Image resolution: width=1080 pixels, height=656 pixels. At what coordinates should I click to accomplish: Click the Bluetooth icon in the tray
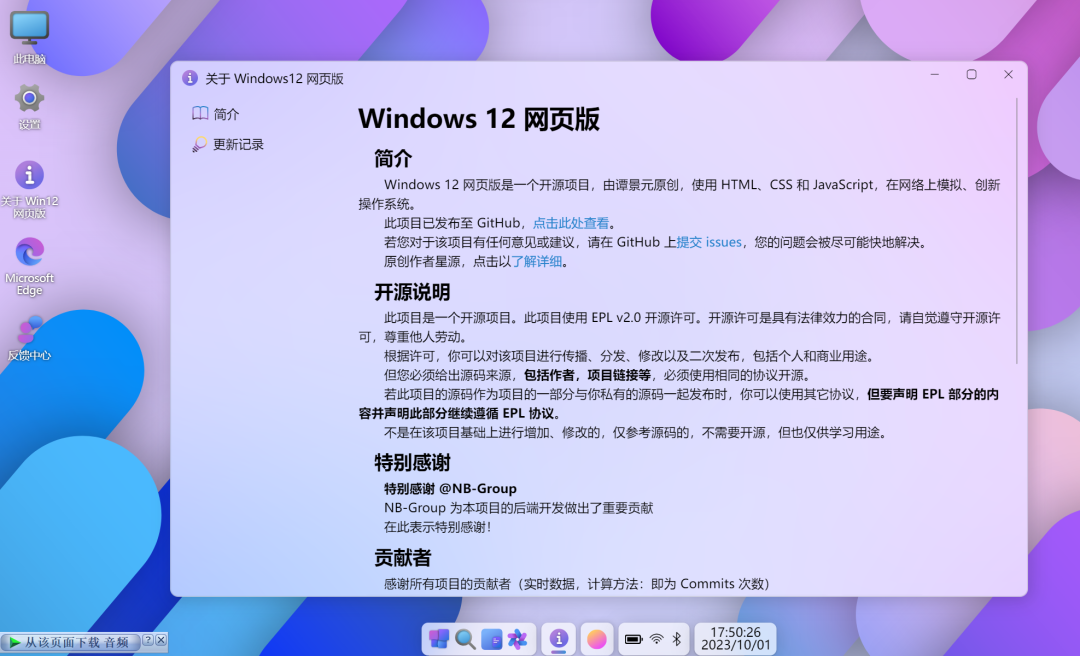[676, 639]
